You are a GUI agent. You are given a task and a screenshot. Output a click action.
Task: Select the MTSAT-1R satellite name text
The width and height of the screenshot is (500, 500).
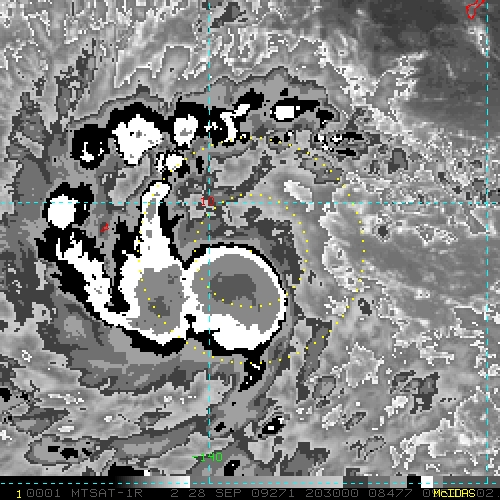tap(107, 493)
